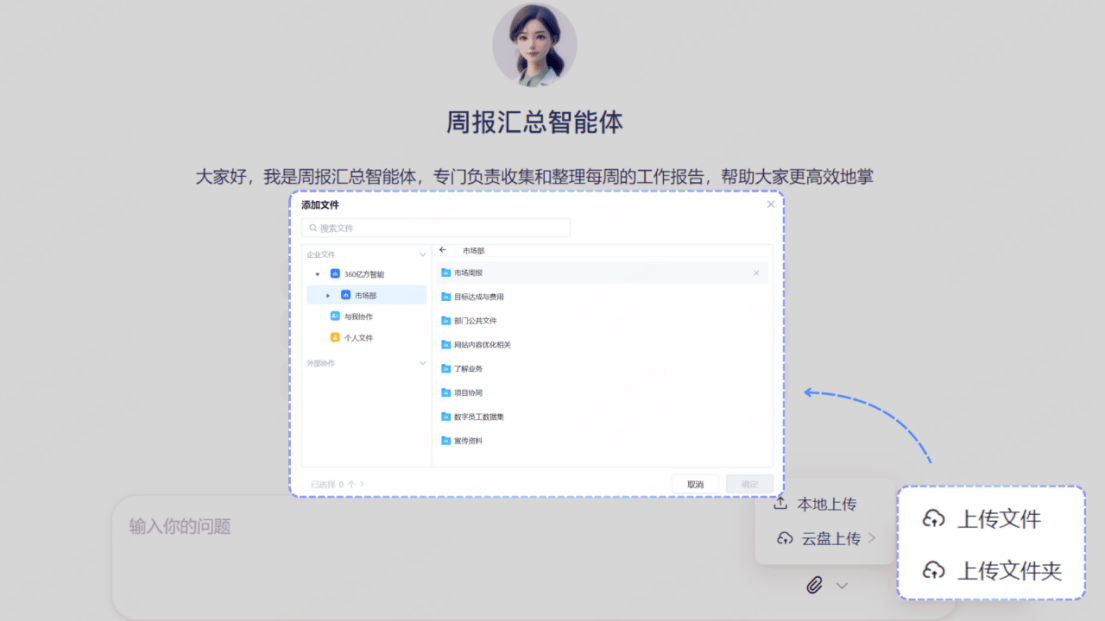
Task: Remove selection with X on 市场周报 row
Action: click(756, 273)
